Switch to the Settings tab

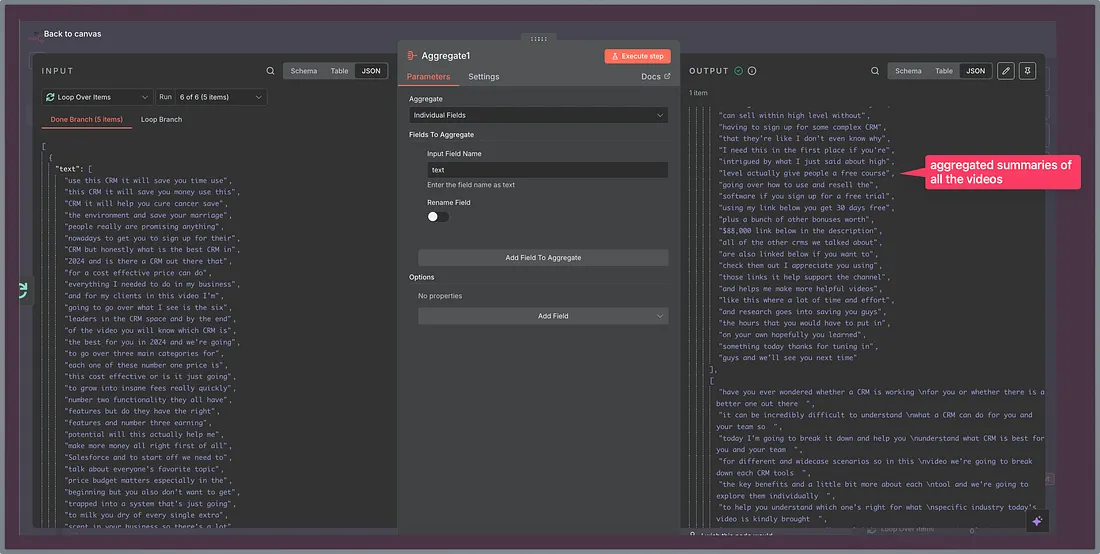click(484, 77)
